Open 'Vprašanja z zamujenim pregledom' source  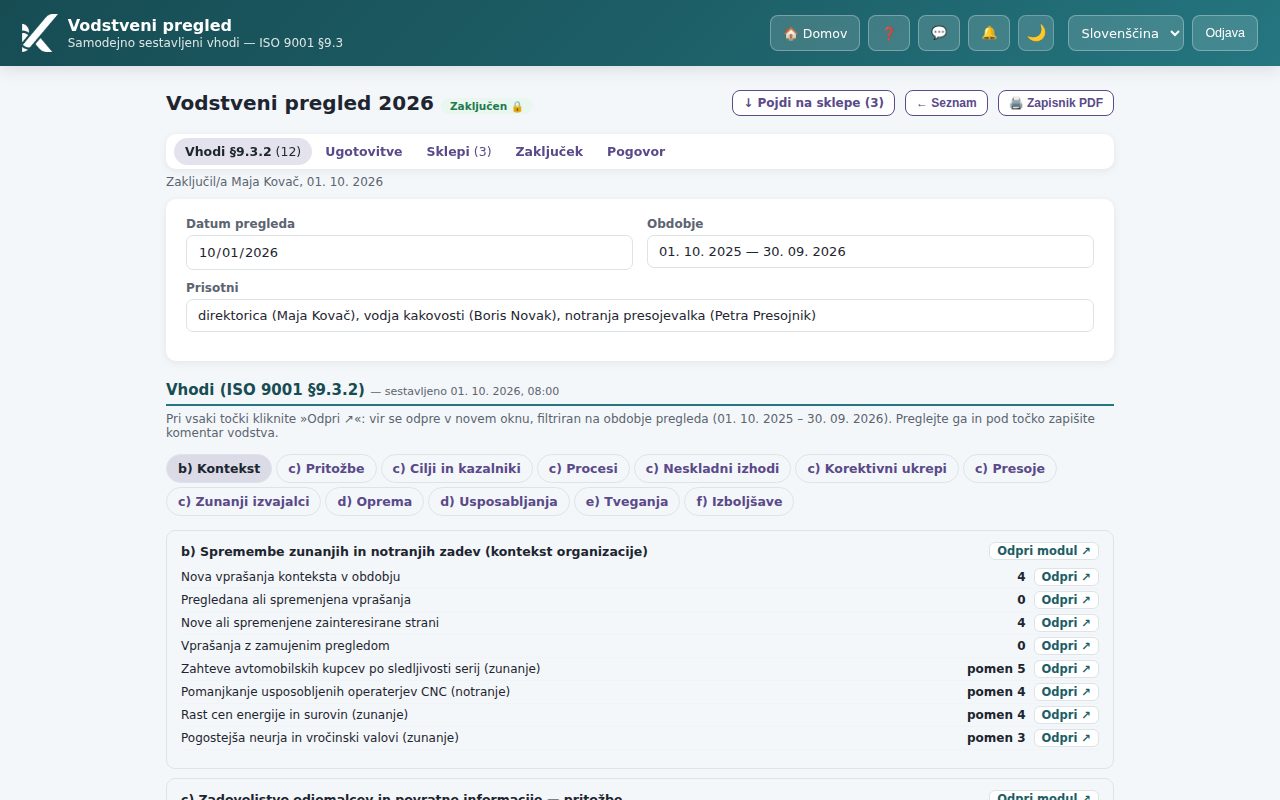[1066, 646]
